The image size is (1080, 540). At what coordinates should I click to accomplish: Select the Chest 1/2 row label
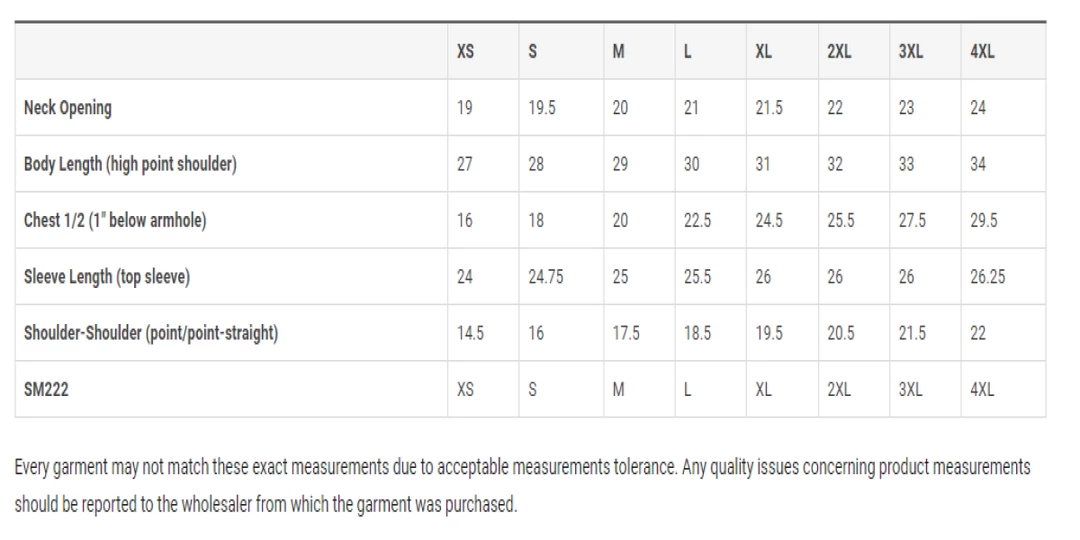point(115,221)
